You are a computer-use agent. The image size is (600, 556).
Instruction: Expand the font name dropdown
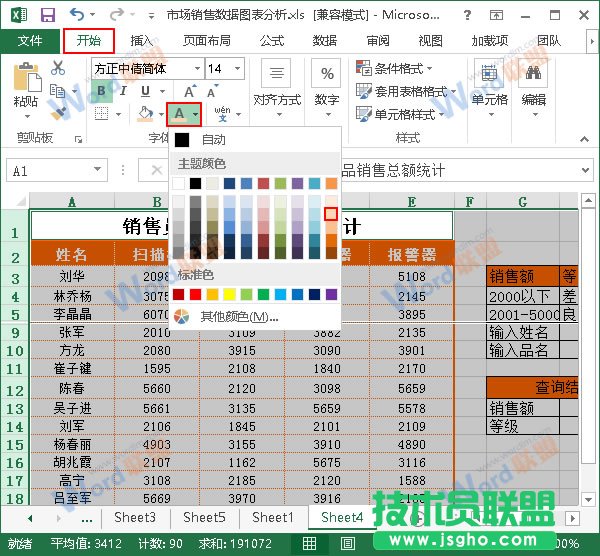(x=197, y=68)
